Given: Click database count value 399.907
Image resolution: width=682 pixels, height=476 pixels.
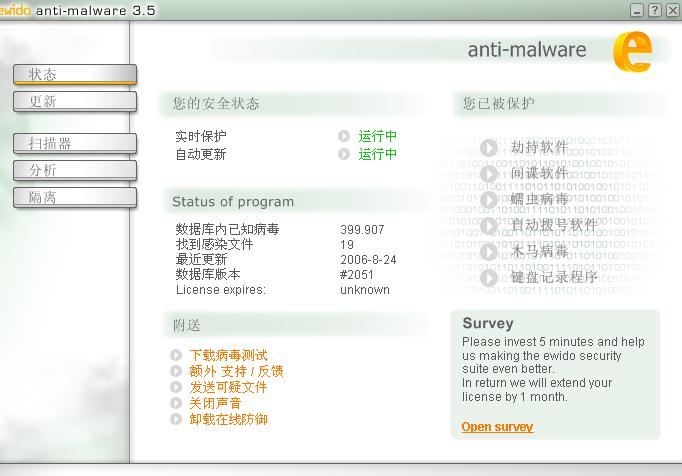Looking at the screenshot, I should pos(362,230).
